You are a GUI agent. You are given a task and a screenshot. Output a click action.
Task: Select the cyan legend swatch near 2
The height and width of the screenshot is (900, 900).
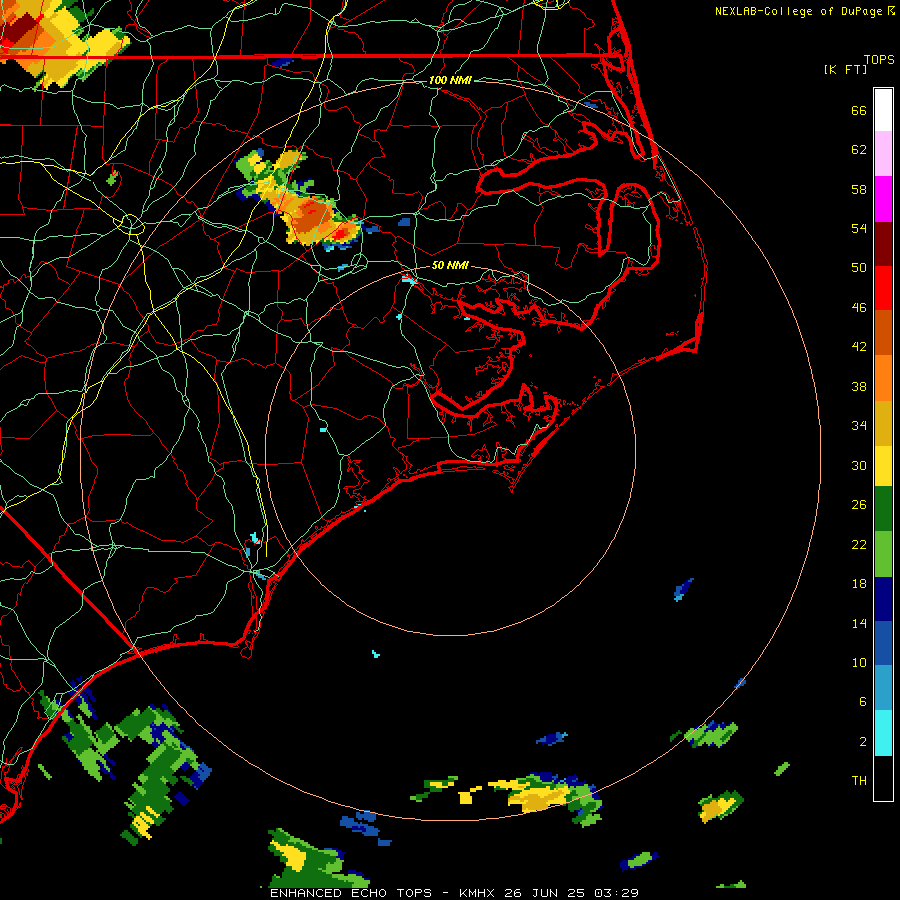pos(883,733)
